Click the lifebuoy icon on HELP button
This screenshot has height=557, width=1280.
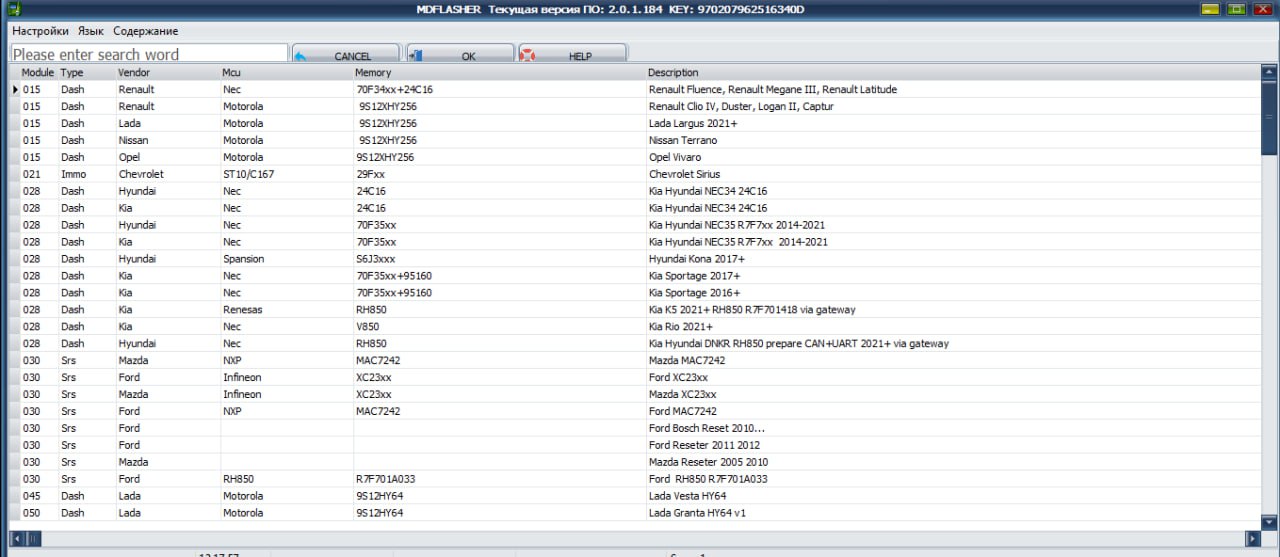(x=528, y=56)
